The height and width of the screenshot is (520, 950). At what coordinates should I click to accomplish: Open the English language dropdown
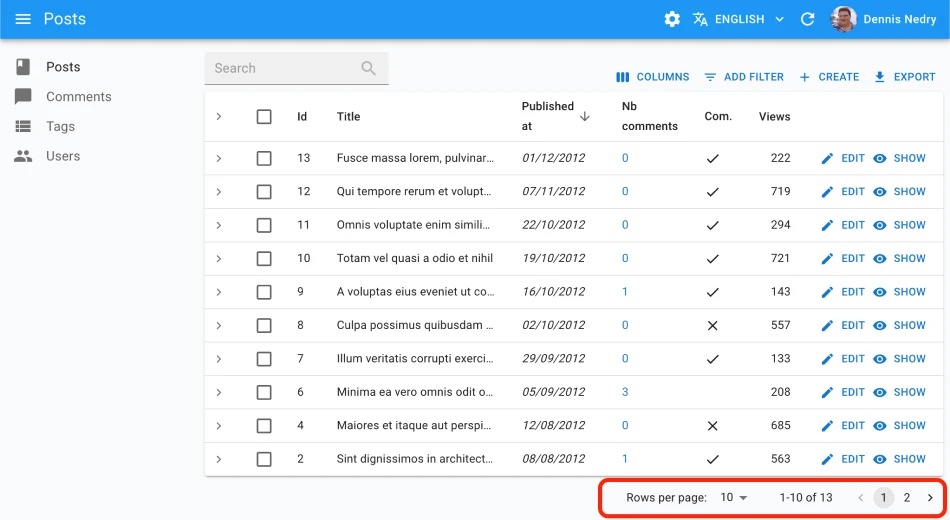click(x=739, y=19)
